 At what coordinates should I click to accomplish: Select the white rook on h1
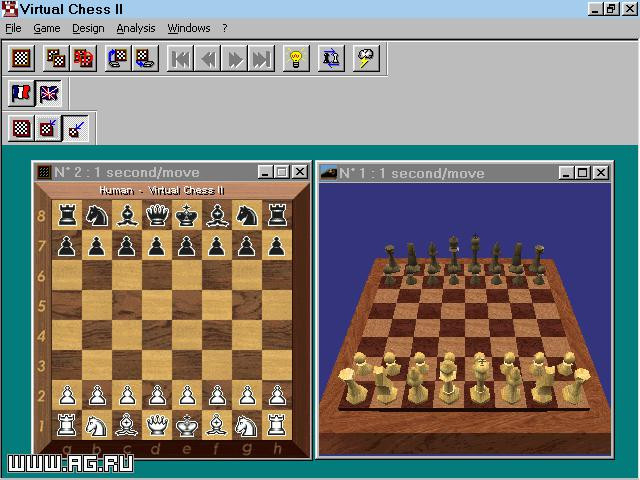[x=277, y=425]
